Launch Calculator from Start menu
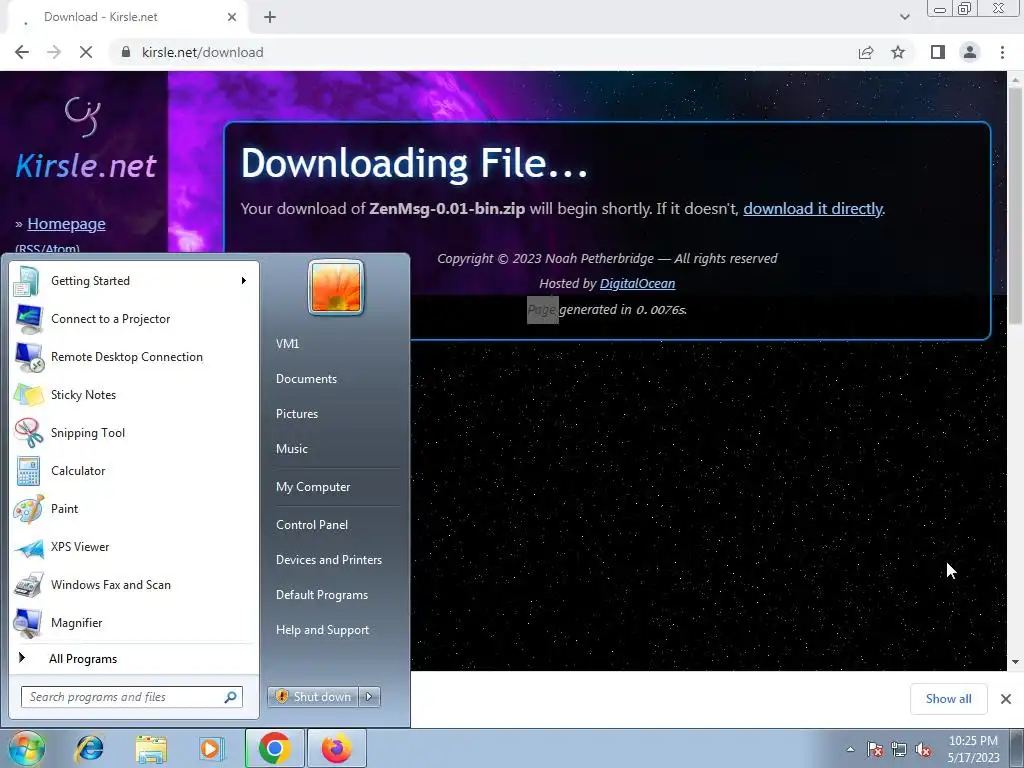 tap(134, 471)
